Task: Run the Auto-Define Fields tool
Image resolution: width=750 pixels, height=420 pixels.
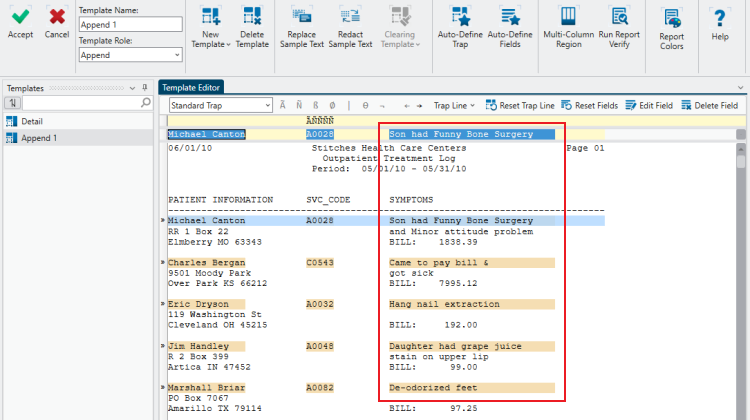Action: (510, 17)
